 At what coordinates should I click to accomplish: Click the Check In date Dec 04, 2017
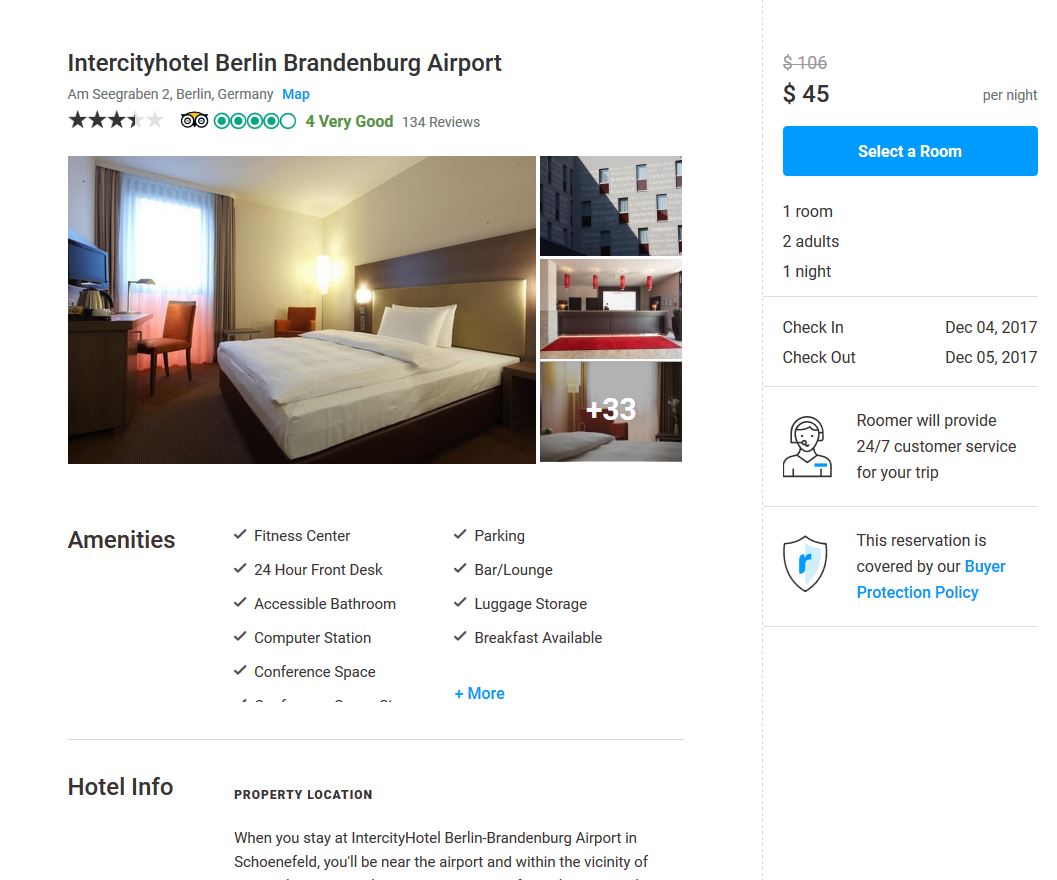point(991,328)
